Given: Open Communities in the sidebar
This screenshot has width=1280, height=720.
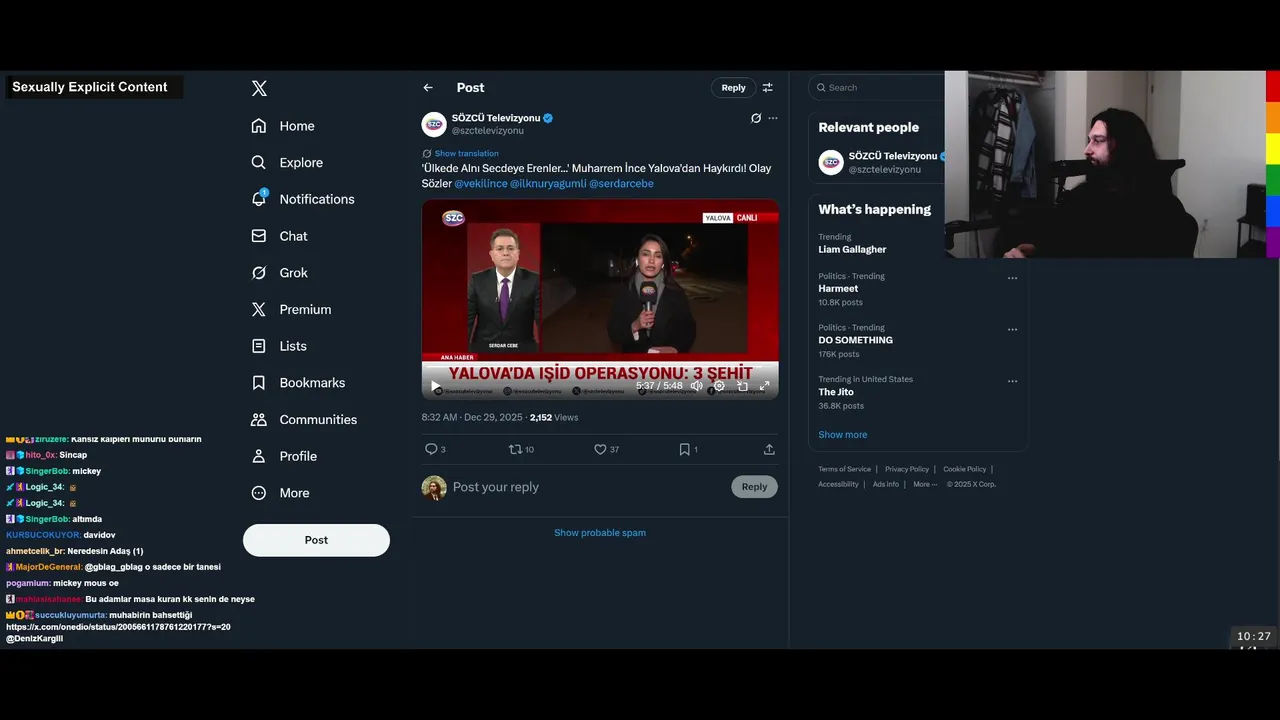Looking at the screenshot, I should coord(304,420).
